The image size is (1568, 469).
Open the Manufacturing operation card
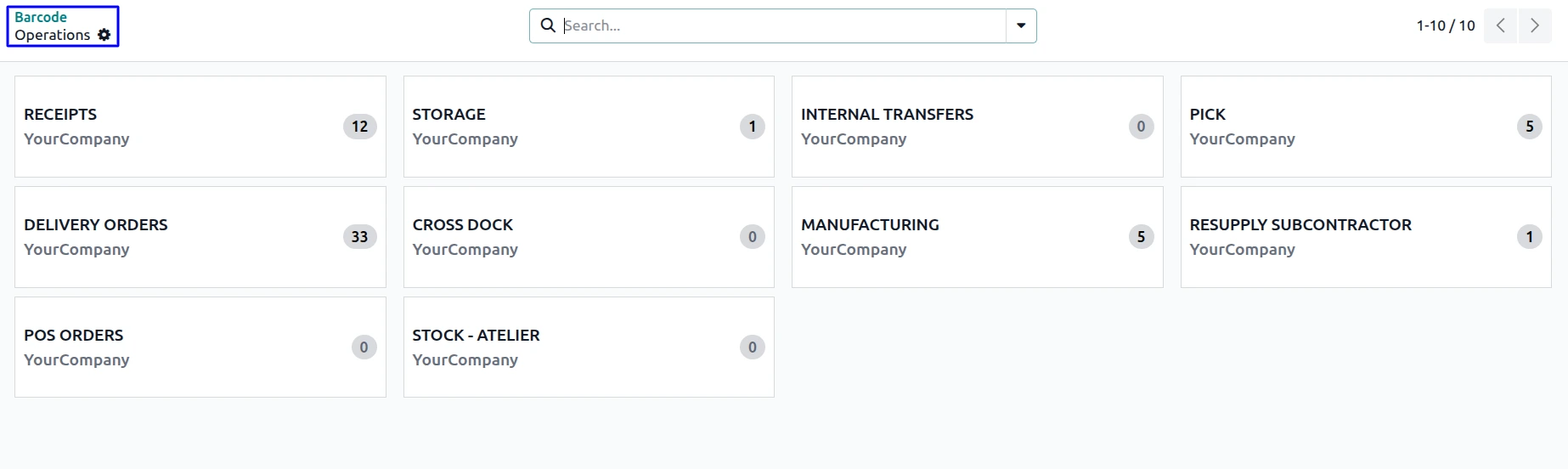pos(977,237)
